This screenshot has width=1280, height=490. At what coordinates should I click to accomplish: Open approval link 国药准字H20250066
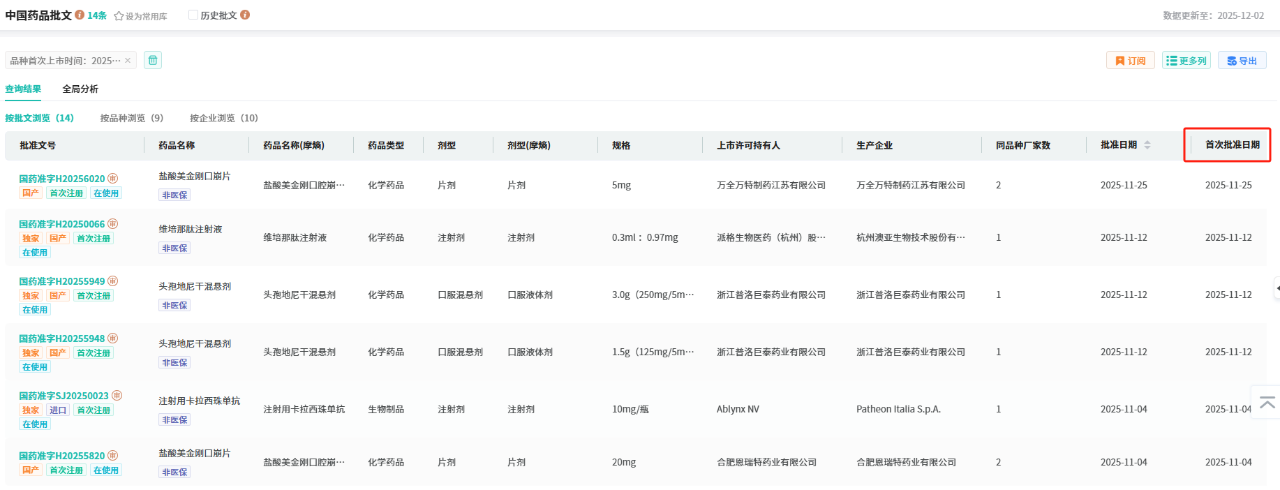coord(62,224)
